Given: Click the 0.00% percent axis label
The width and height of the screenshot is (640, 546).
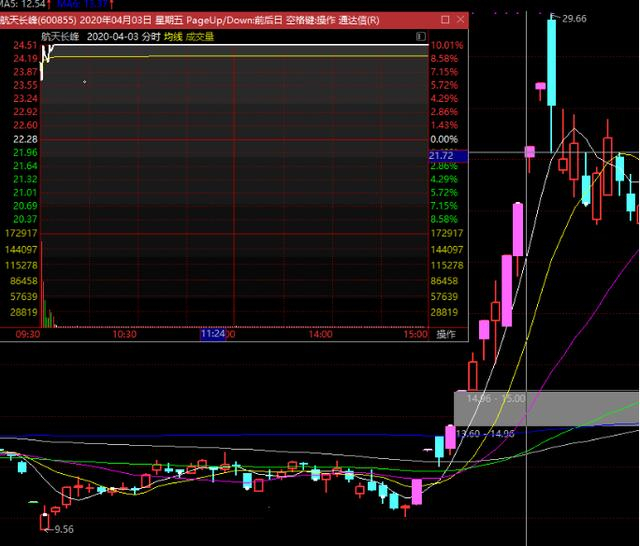Looking at the screenshot, I should tap(444, 140).
